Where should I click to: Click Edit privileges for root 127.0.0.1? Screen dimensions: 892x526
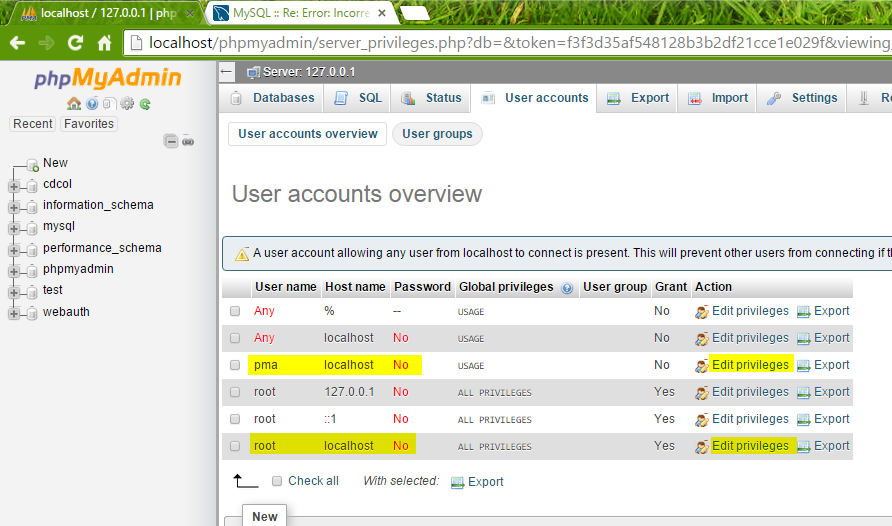(750, 392)
